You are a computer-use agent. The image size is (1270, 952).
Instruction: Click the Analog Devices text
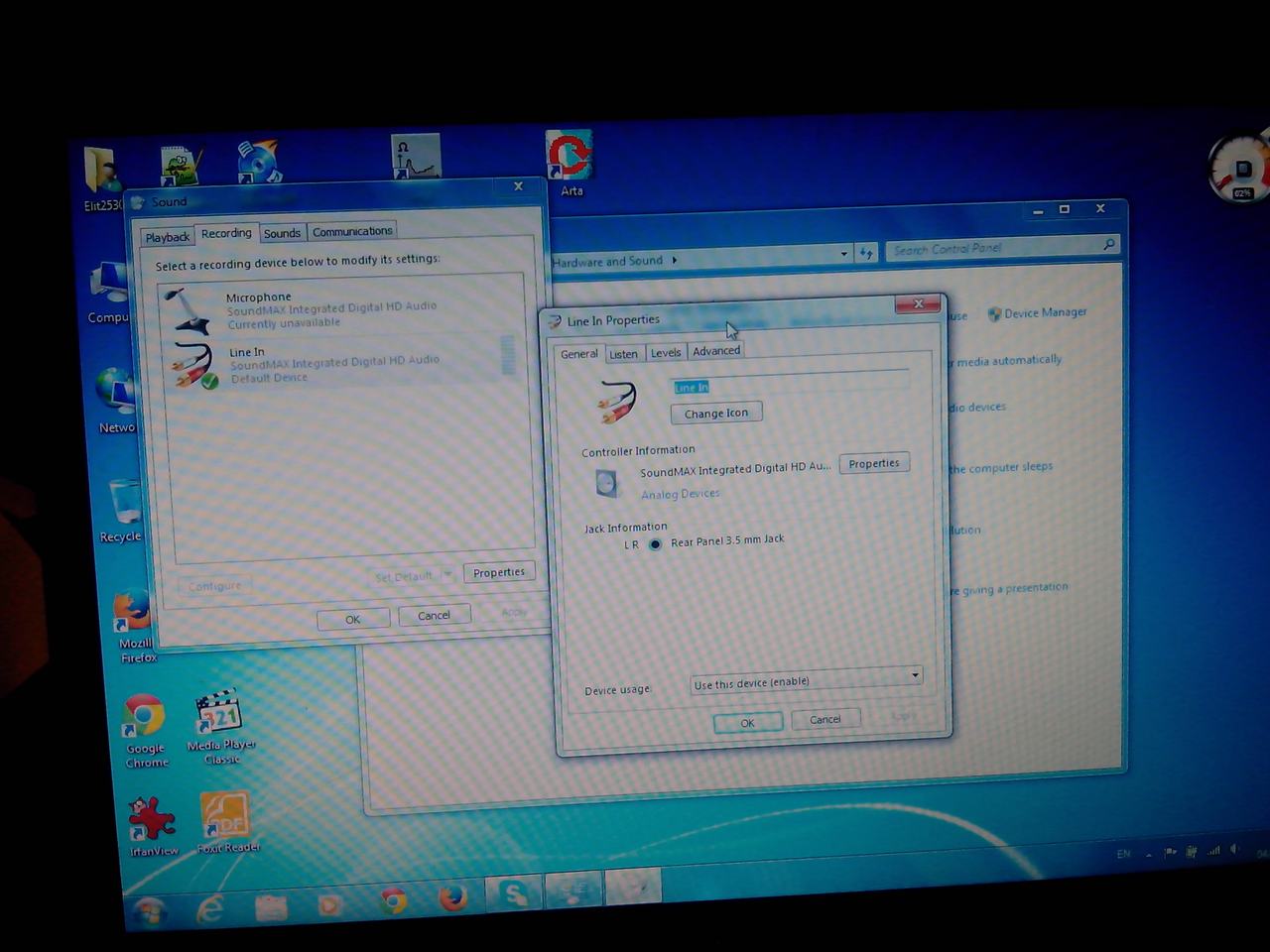[x=681, y=494]
